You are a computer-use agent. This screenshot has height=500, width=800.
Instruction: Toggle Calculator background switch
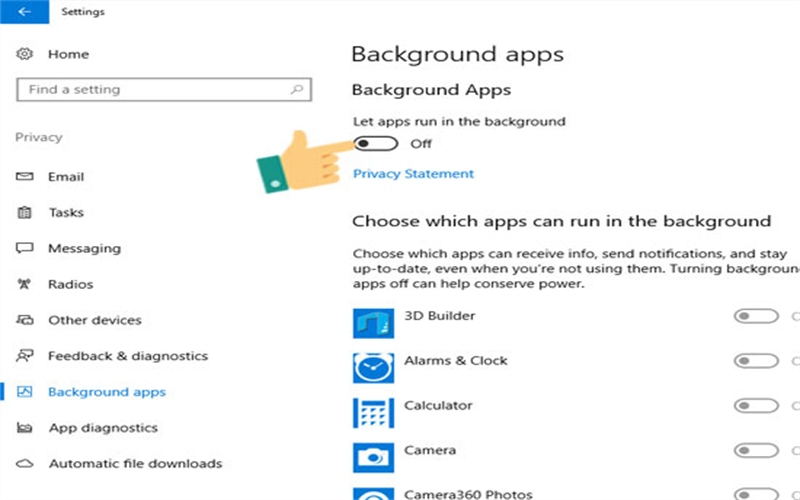click(756, 406)
